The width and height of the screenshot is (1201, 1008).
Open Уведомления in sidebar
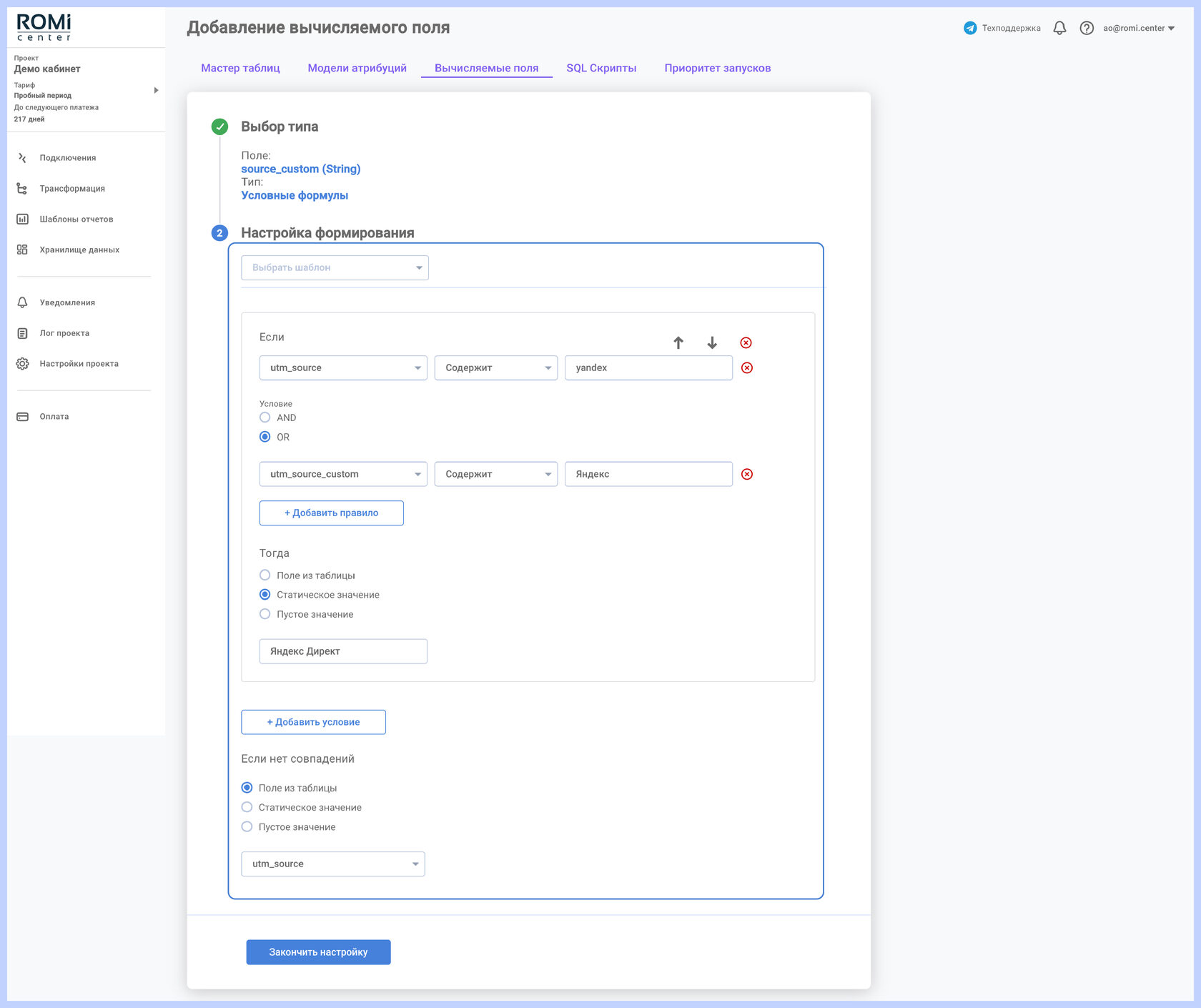click(x=67, y=303)
